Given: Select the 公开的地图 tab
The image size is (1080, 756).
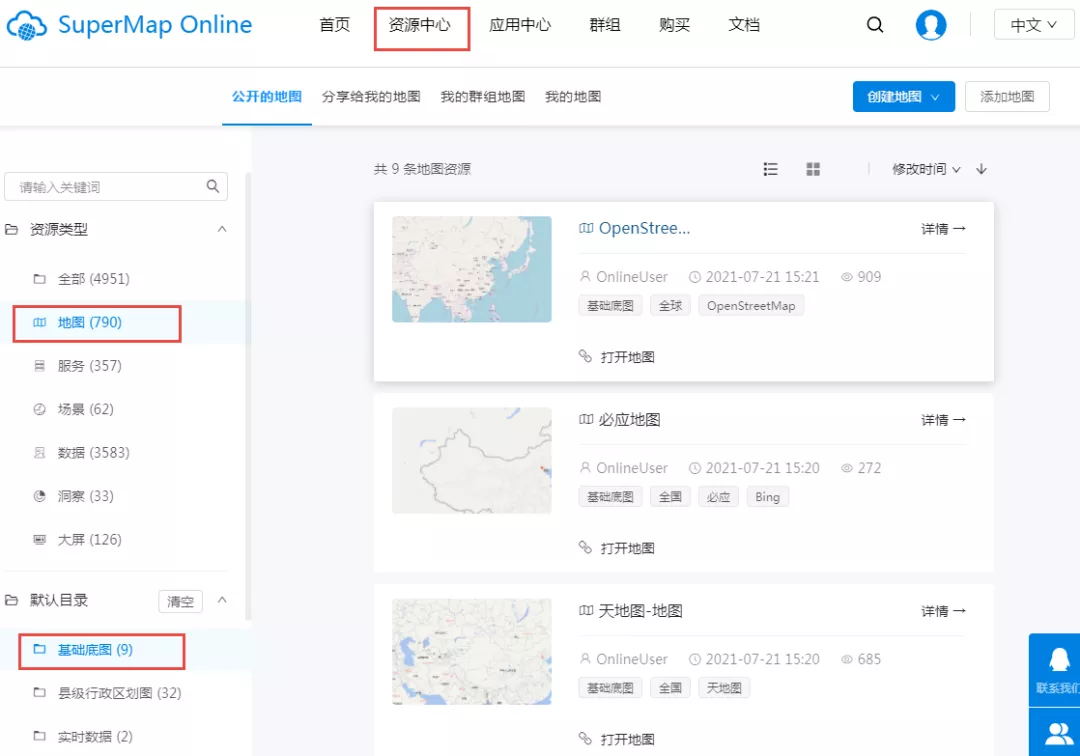Looking at the screenshot, I should tap(267, 96).
